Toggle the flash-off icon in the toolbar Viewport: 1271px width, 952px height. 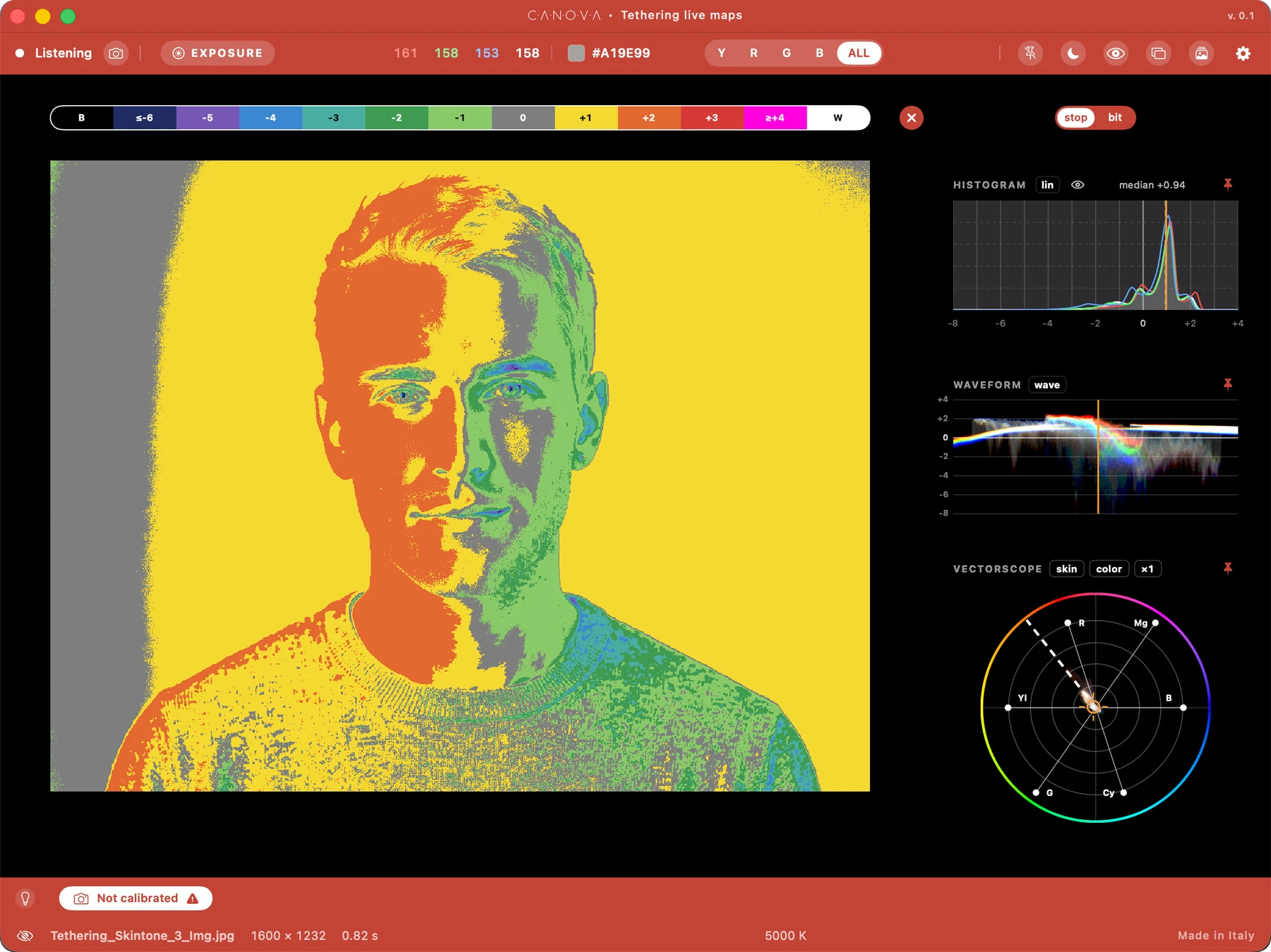tap(1030, 53)
